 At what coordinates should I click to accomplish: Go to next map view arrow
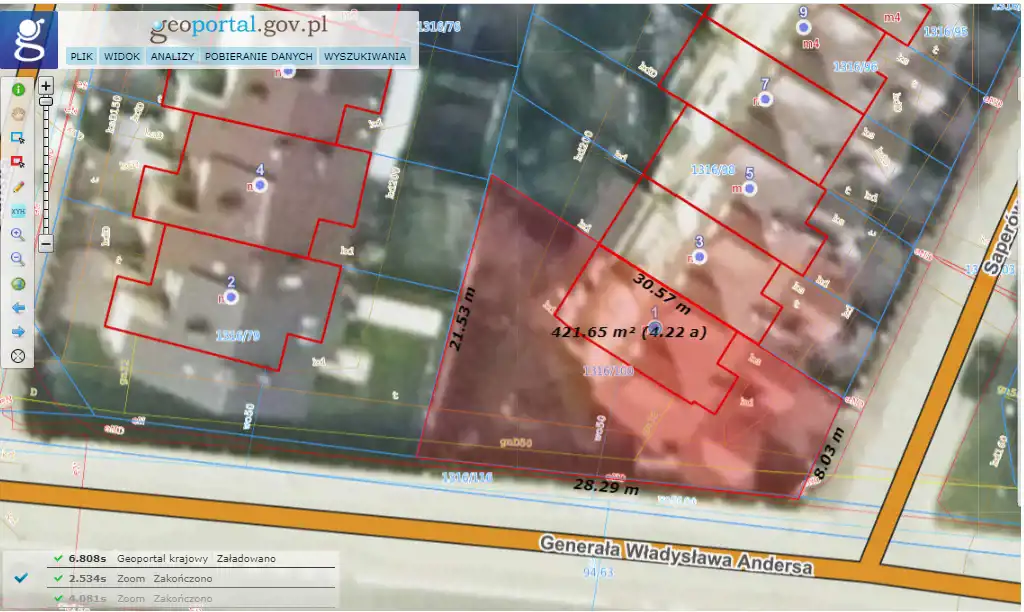pyautogui.click(x=18, y=331)
